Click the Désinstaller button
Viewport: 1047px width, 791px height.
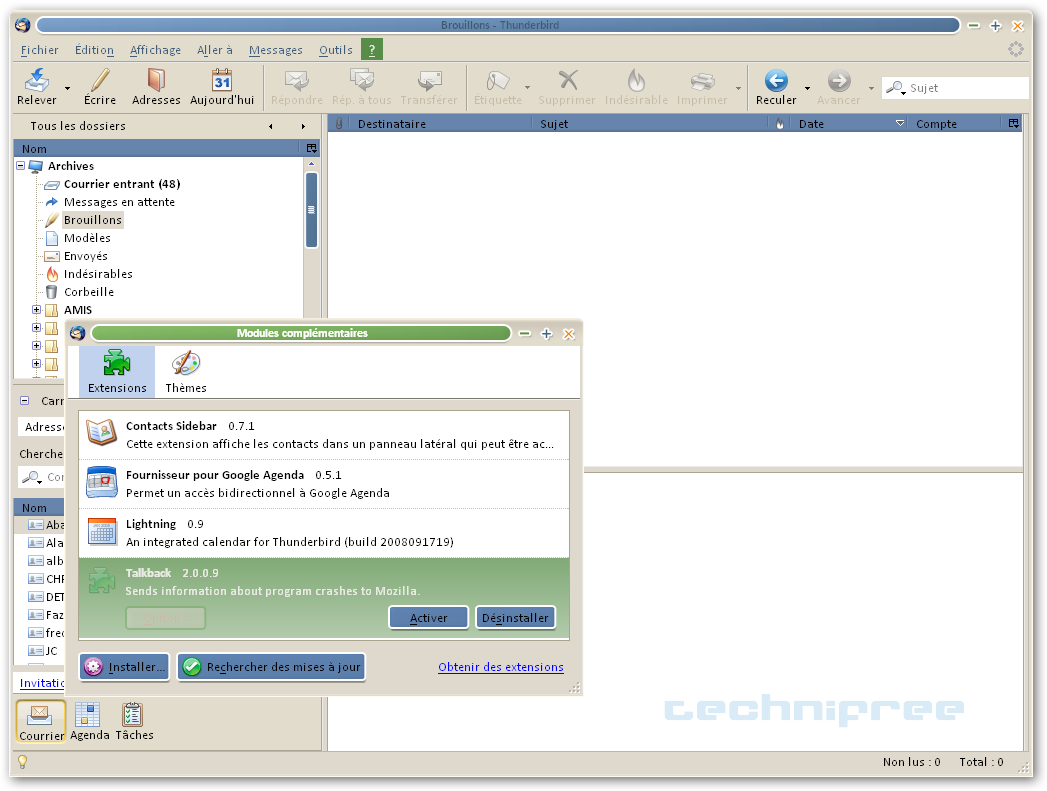[x=515, y=618]
